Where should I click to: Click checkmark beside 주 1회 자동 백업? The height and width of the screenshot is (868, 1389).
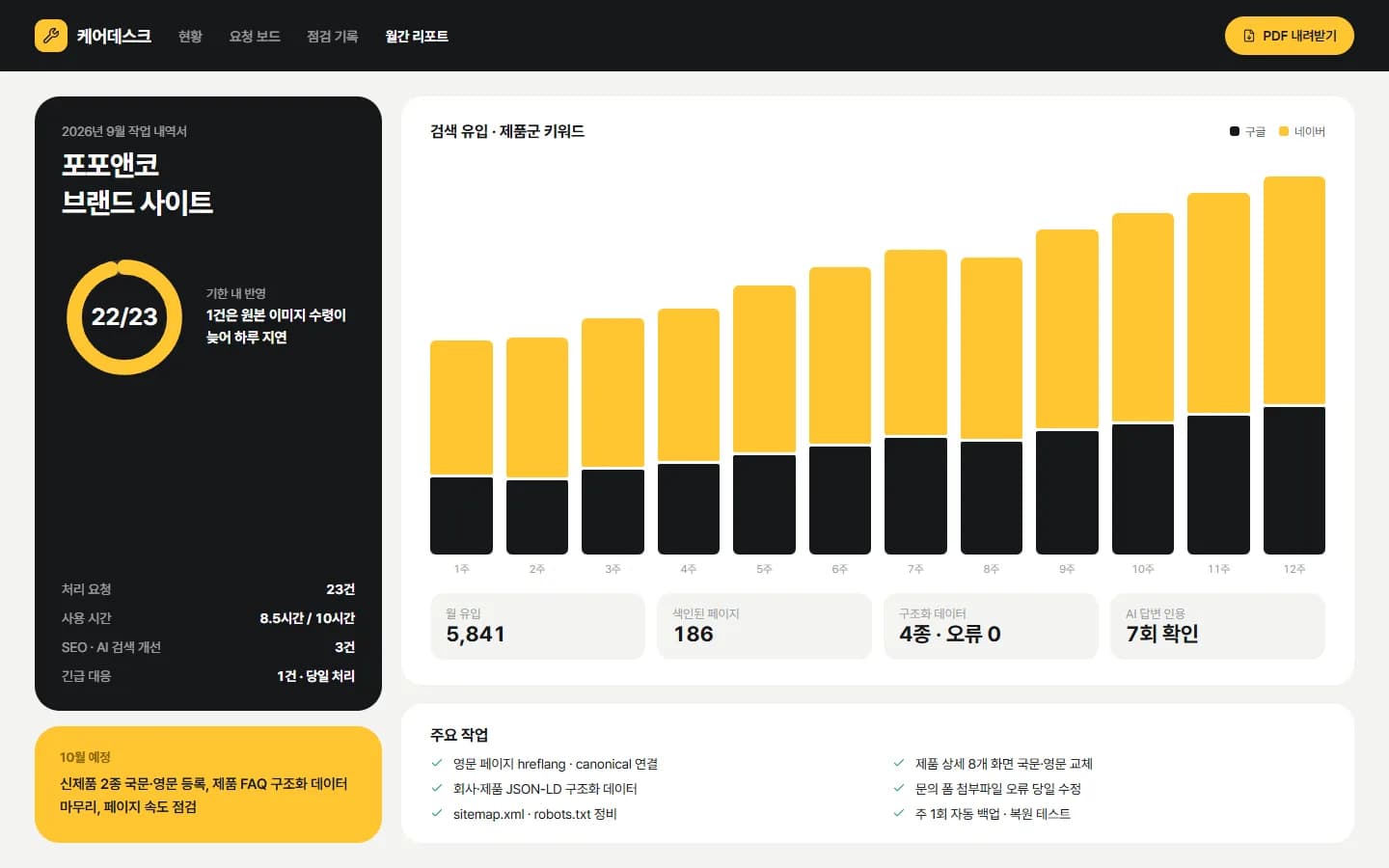click(899, 813)
